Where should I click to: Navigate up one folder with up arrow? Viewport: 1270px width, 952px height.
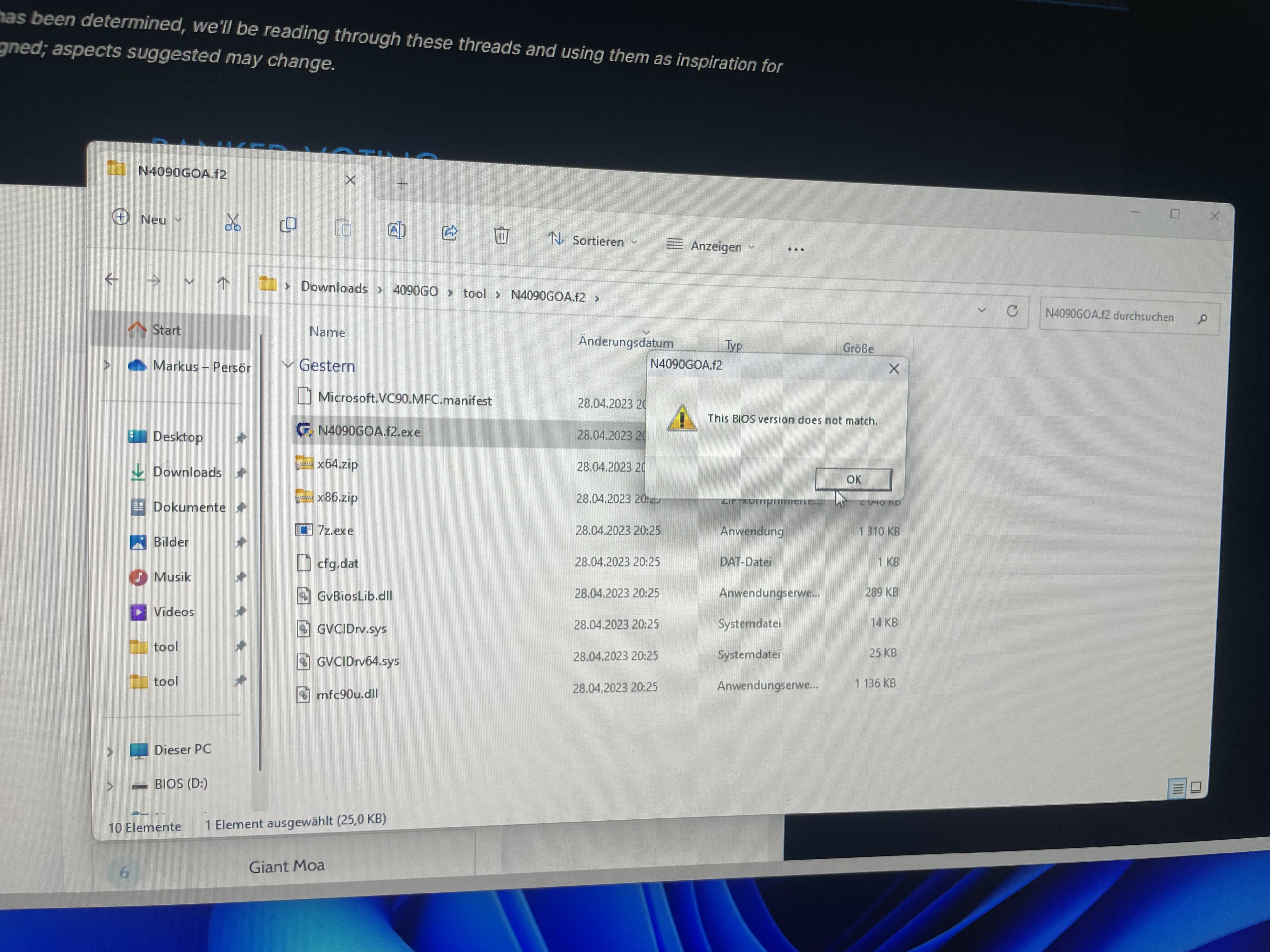[x=223, y=282]
